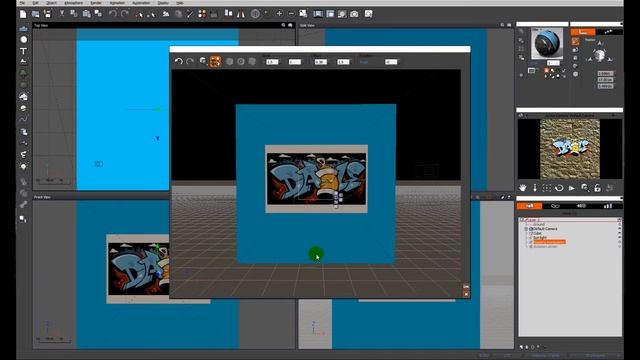Image resolution: width=640 pixels, height=360 pixels.
Task: Click the first numeric field in popup toolbar
Action: pos(272,62)
